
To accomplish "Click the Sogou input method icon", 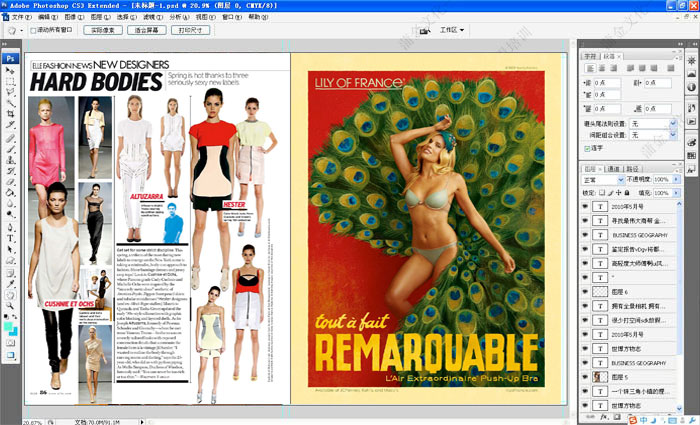I will pyautogui.click(x=633, y=420).
